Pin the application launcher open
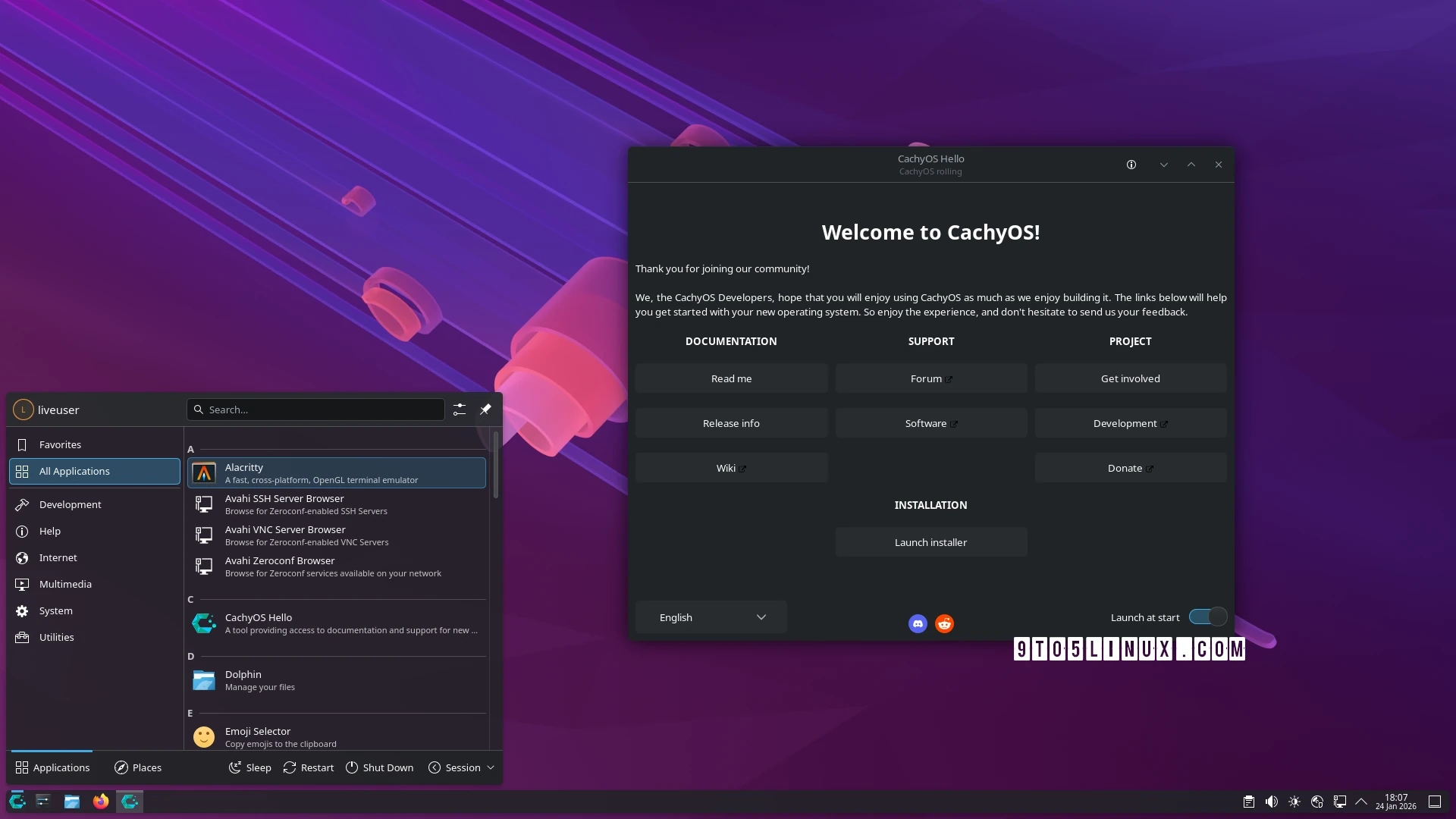This screenshot has height=819, width=1456. tap(485, 409)
